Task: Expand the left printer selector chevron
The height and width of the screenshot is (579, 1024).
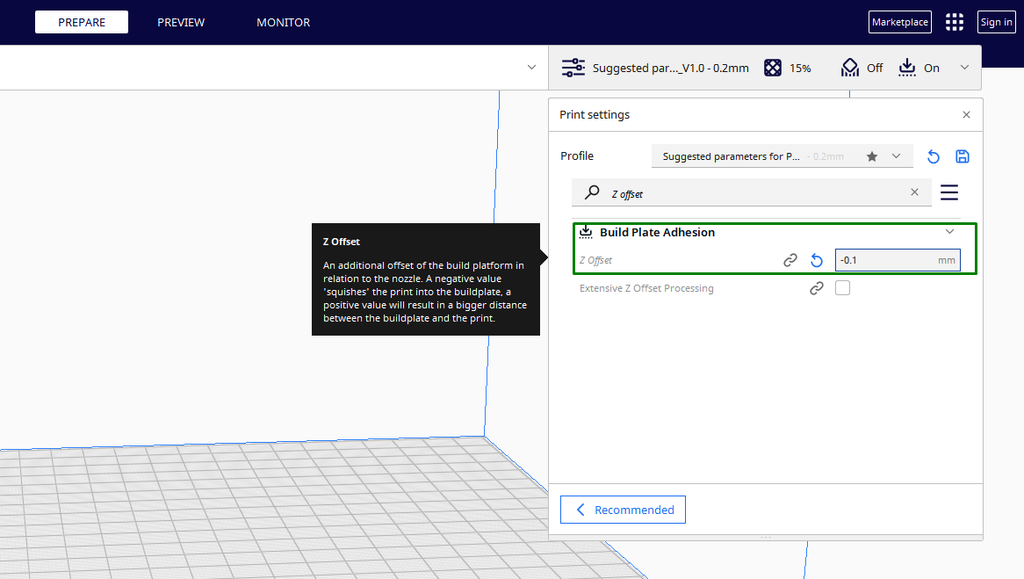Action: point(532,67)
